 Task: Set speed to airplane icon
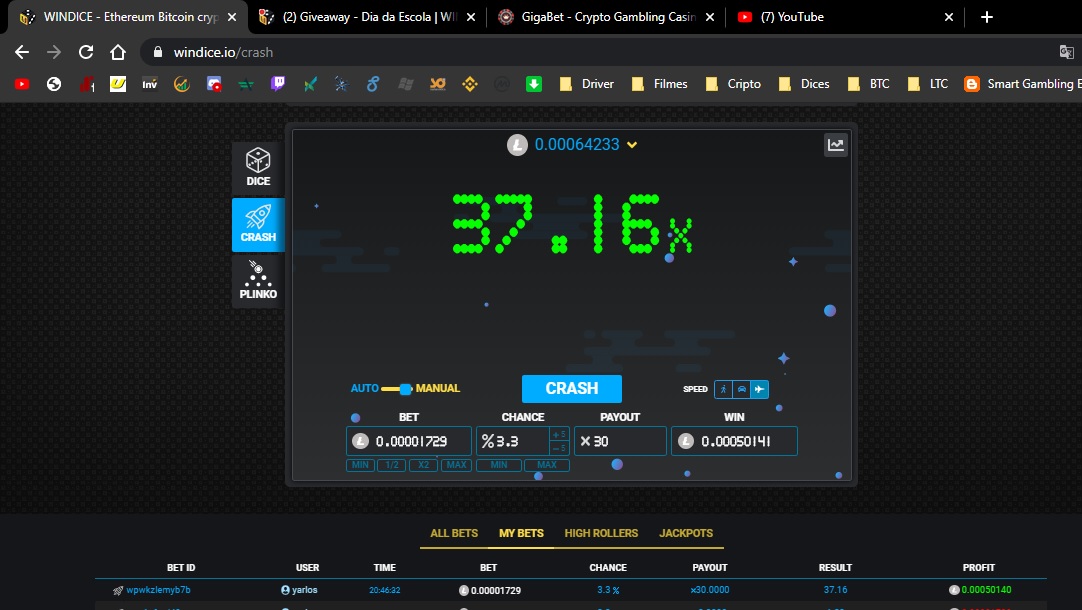[x=760, y=389]
